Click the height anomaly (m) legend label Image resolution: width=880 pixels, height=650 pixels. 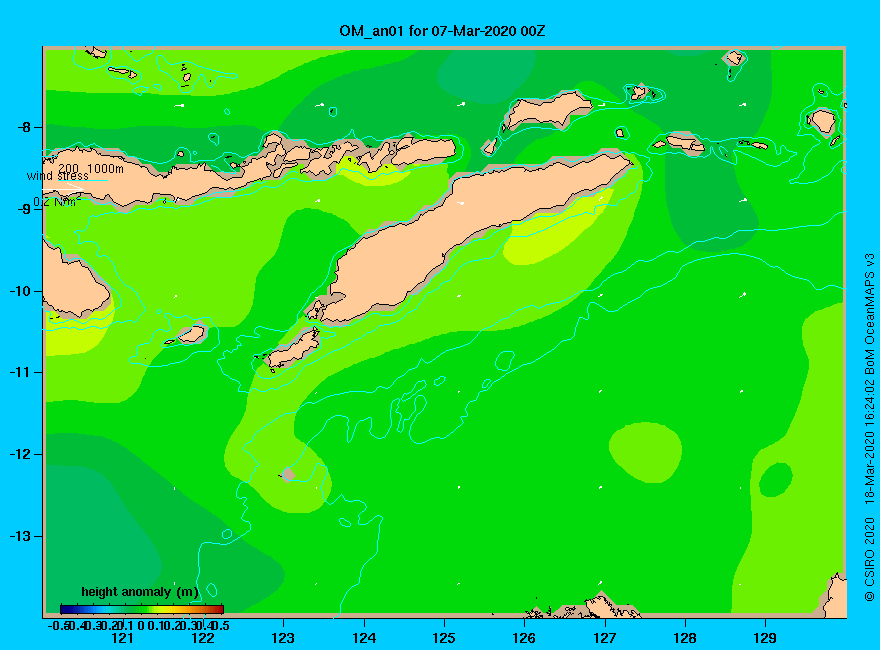coord(140,592)
